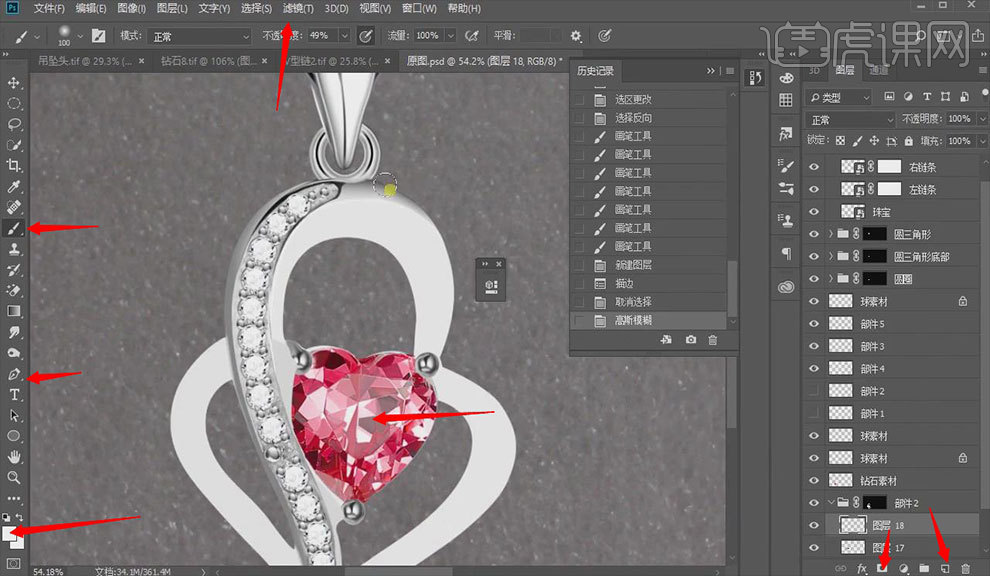The height and width of the screenshot is (576, 990).
Task: Pick the Zoom magnifier tool
Action: [x=14, y=477]
